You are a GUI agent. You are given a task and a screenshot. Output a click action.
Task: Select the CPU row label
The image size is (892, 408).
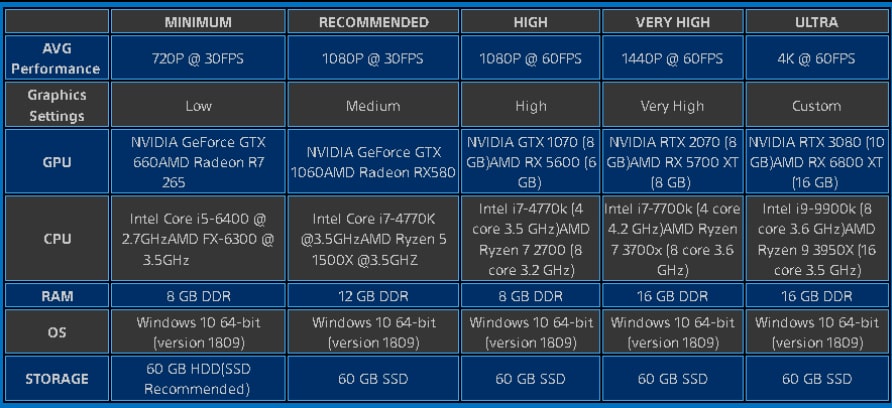coord(56,238)
